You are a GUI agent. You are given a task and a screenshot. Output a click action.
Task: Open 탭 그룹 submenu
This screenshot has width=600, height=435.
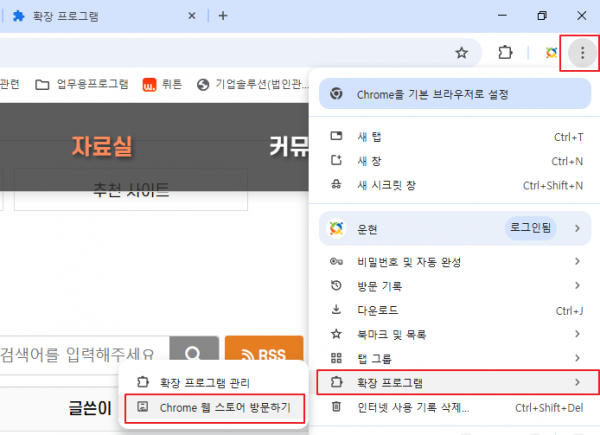click(455, 358)
